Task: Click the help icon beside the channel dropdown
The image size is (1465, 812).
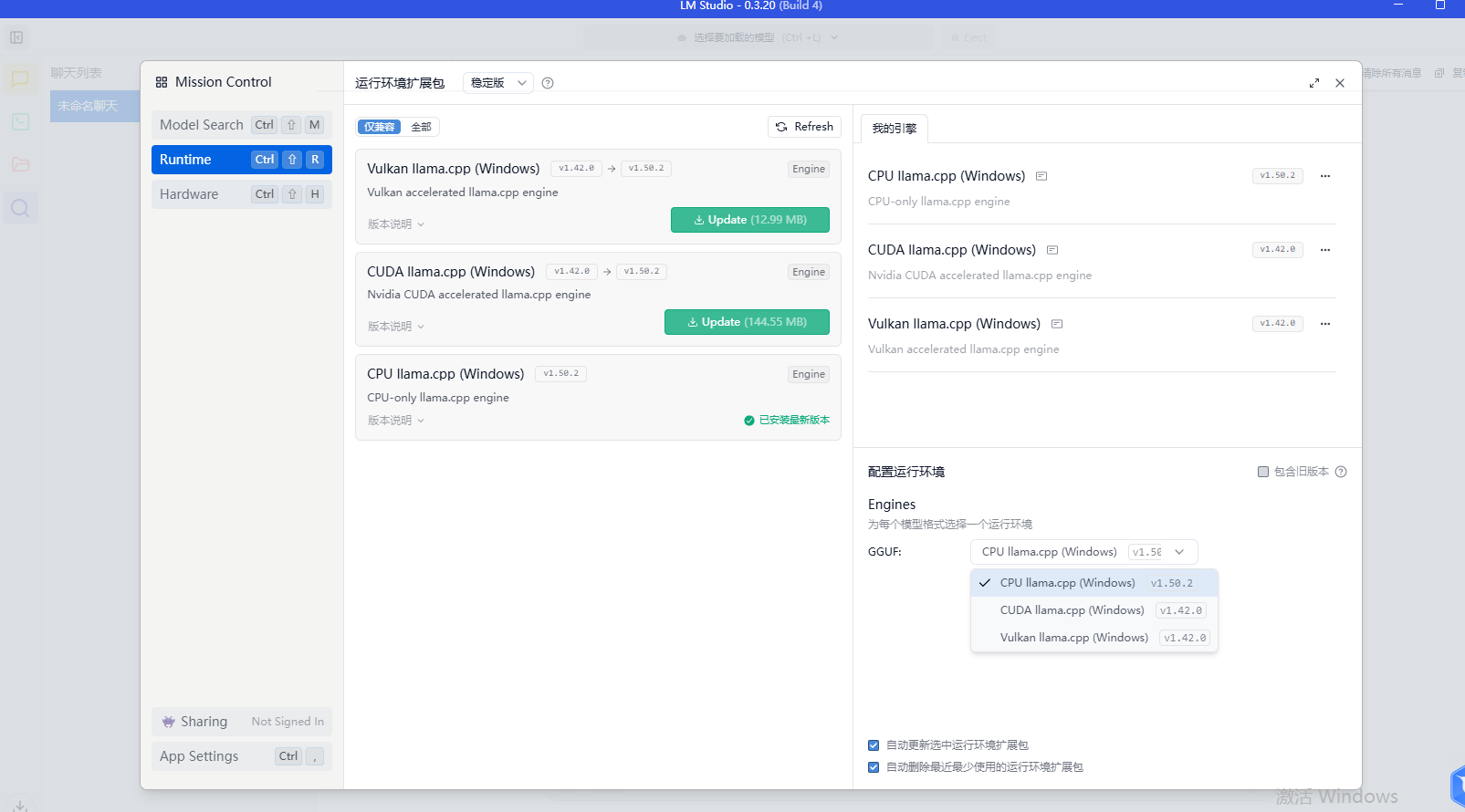Action: click(548, 83)
